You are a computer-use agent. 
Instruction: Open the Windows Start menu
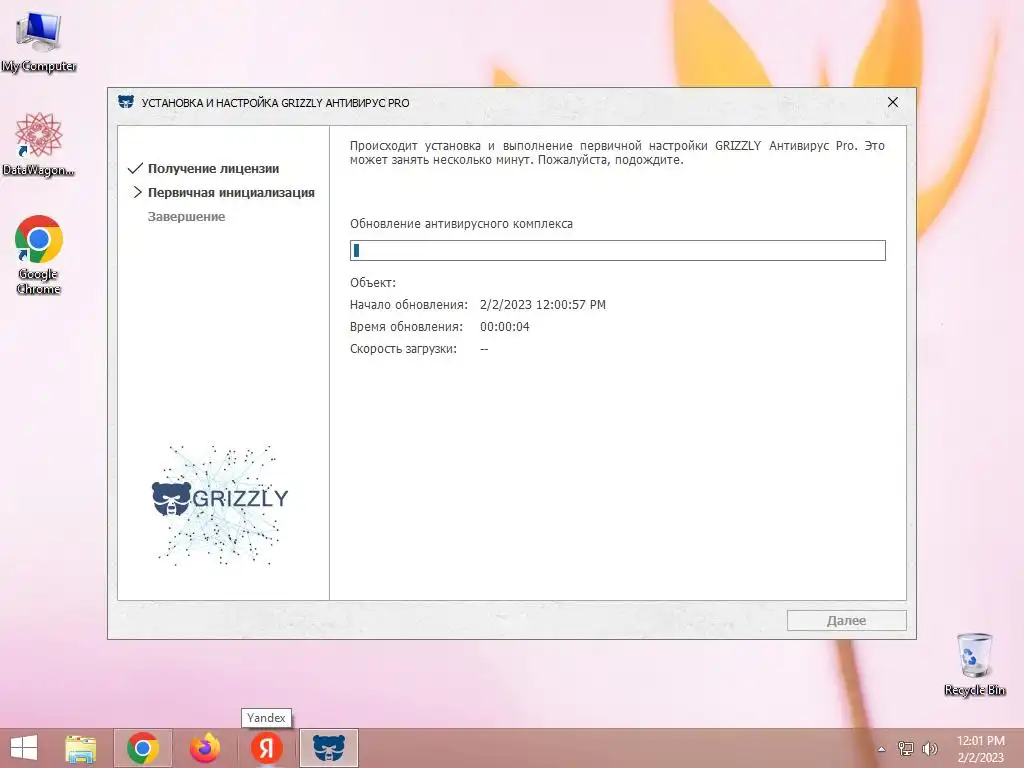(x=24, y=748)
